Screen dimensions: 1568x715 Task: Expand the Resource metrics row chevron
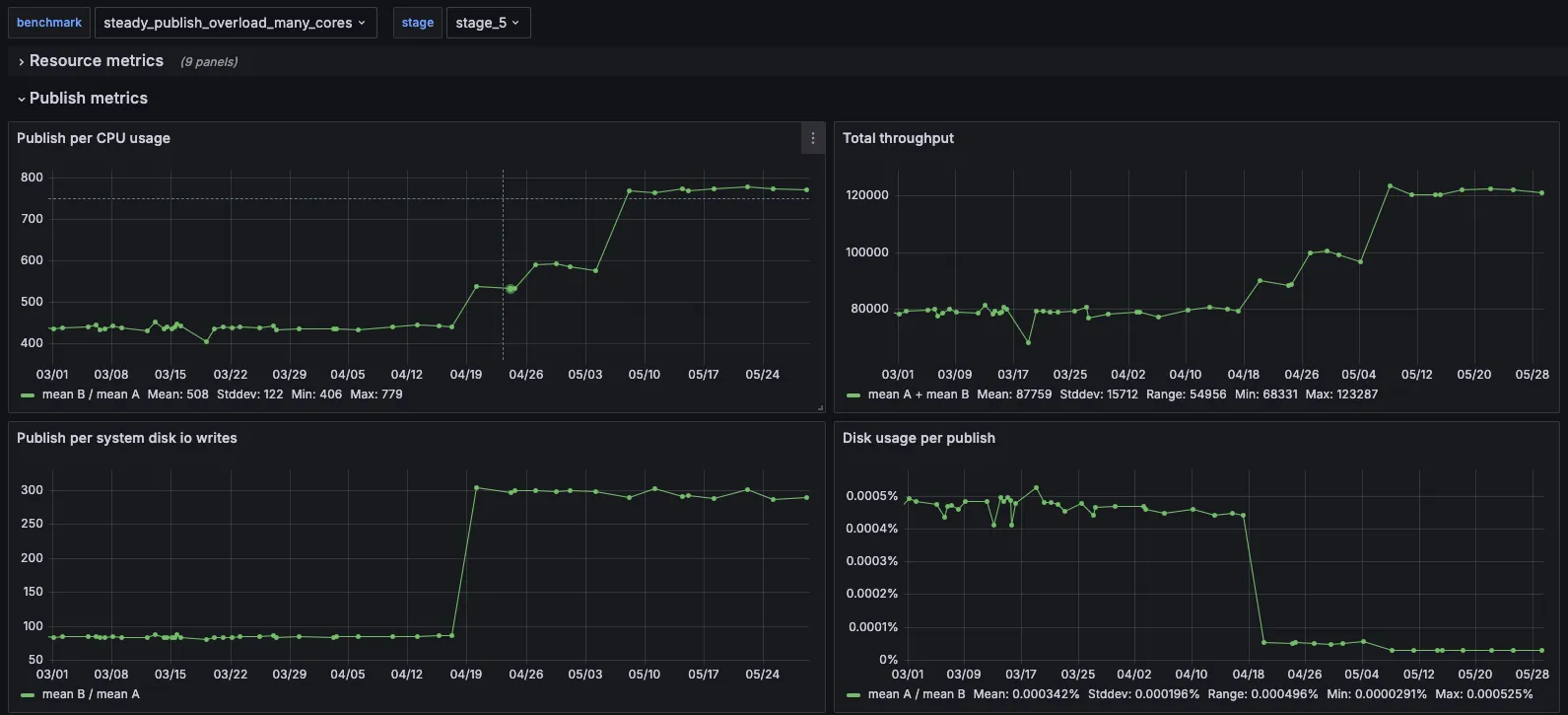click(x=21, y=61)
